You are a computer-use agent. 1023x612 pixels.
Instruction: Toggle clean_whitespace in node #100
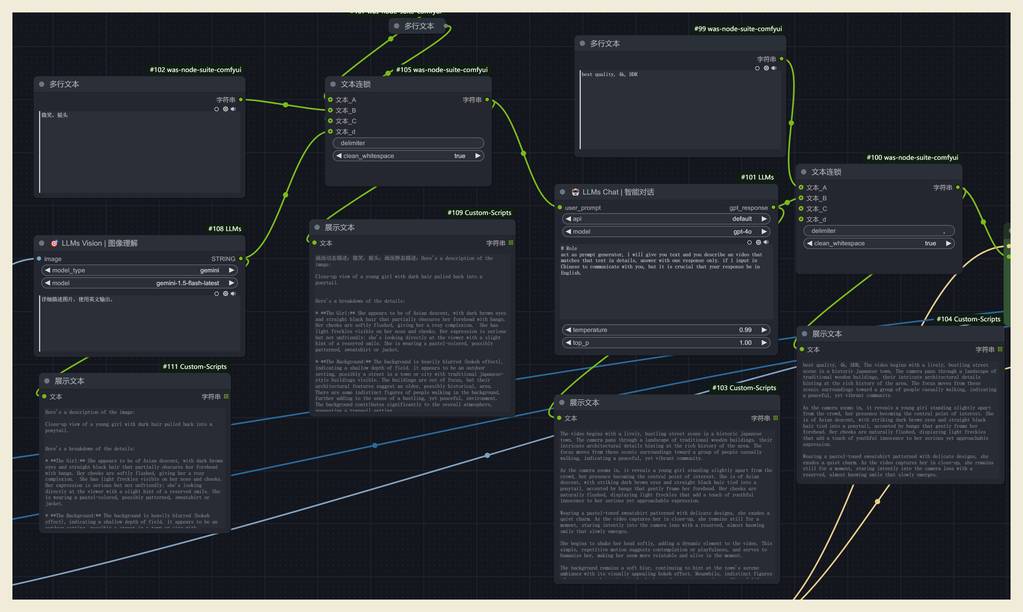pos(879,243)
